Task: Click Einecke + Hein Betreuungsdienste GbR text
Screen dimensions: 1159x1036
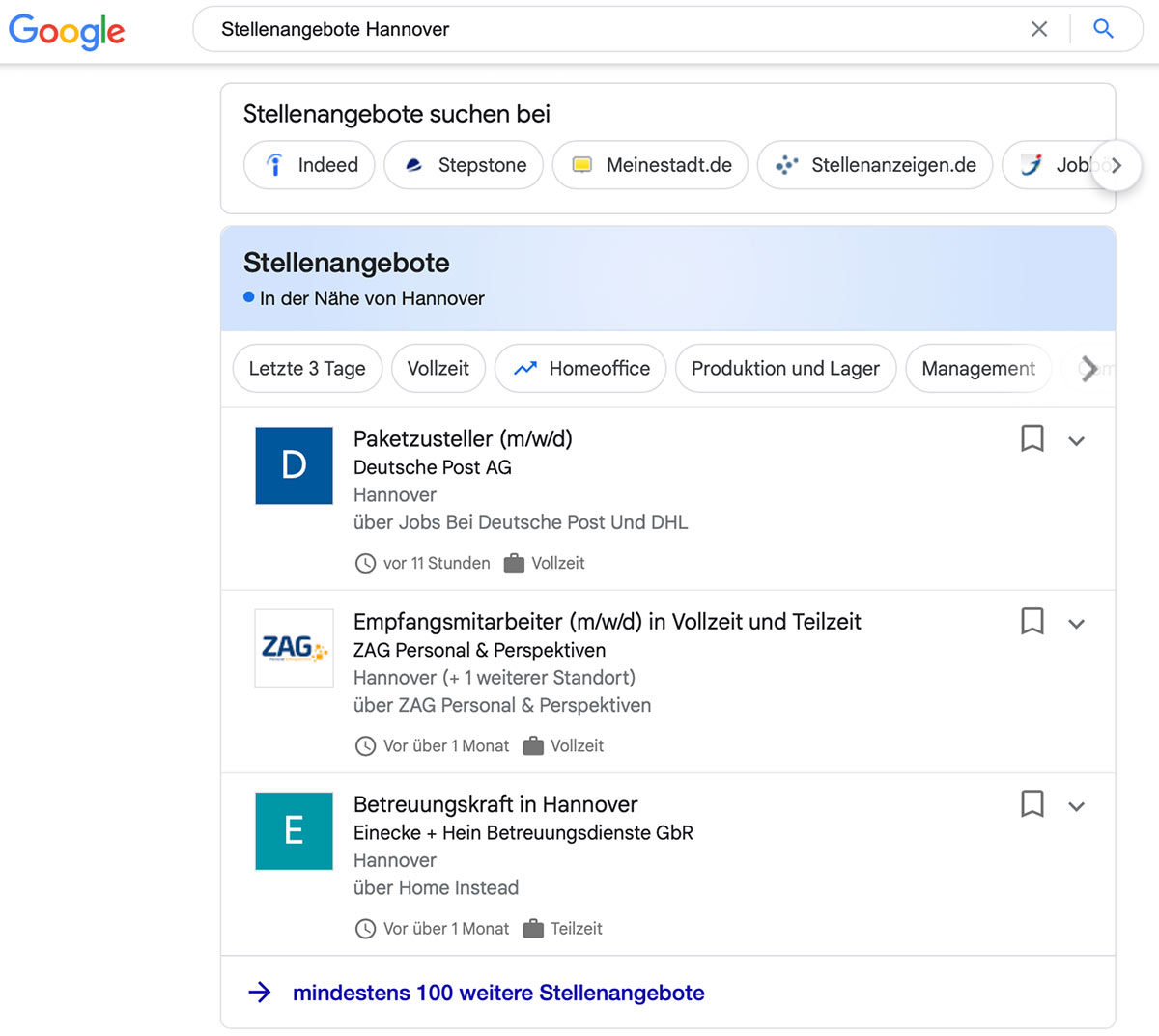Action: pos(523,832)
